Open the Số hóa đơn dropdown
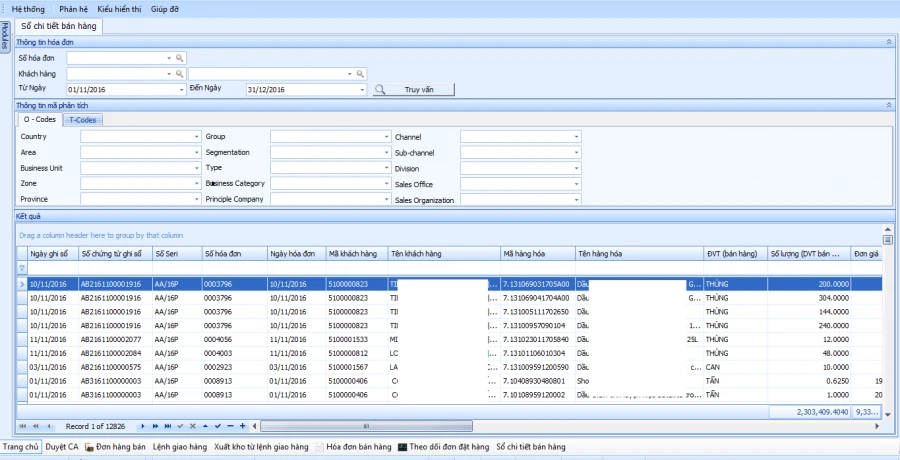Screen dimensions: 900x460 169,58
